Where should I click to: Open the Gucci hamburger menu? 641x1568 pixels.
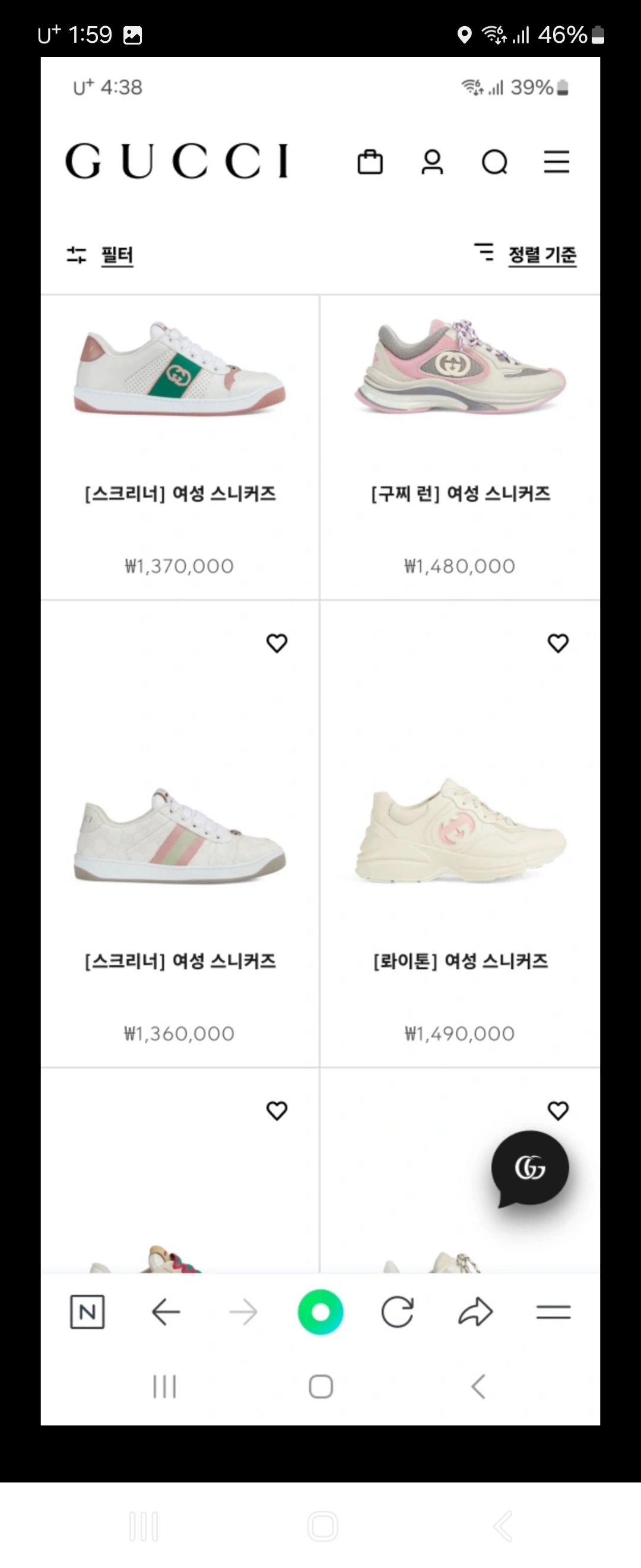(556, 162)
